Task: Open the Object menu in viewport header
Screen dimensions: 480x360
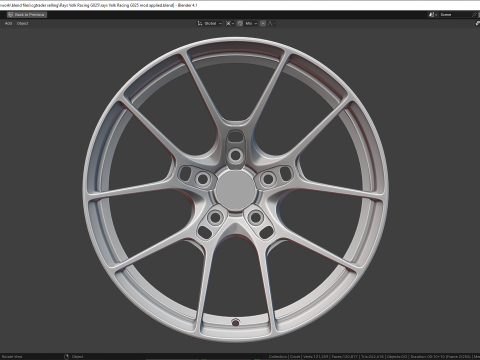Action: 23,23
